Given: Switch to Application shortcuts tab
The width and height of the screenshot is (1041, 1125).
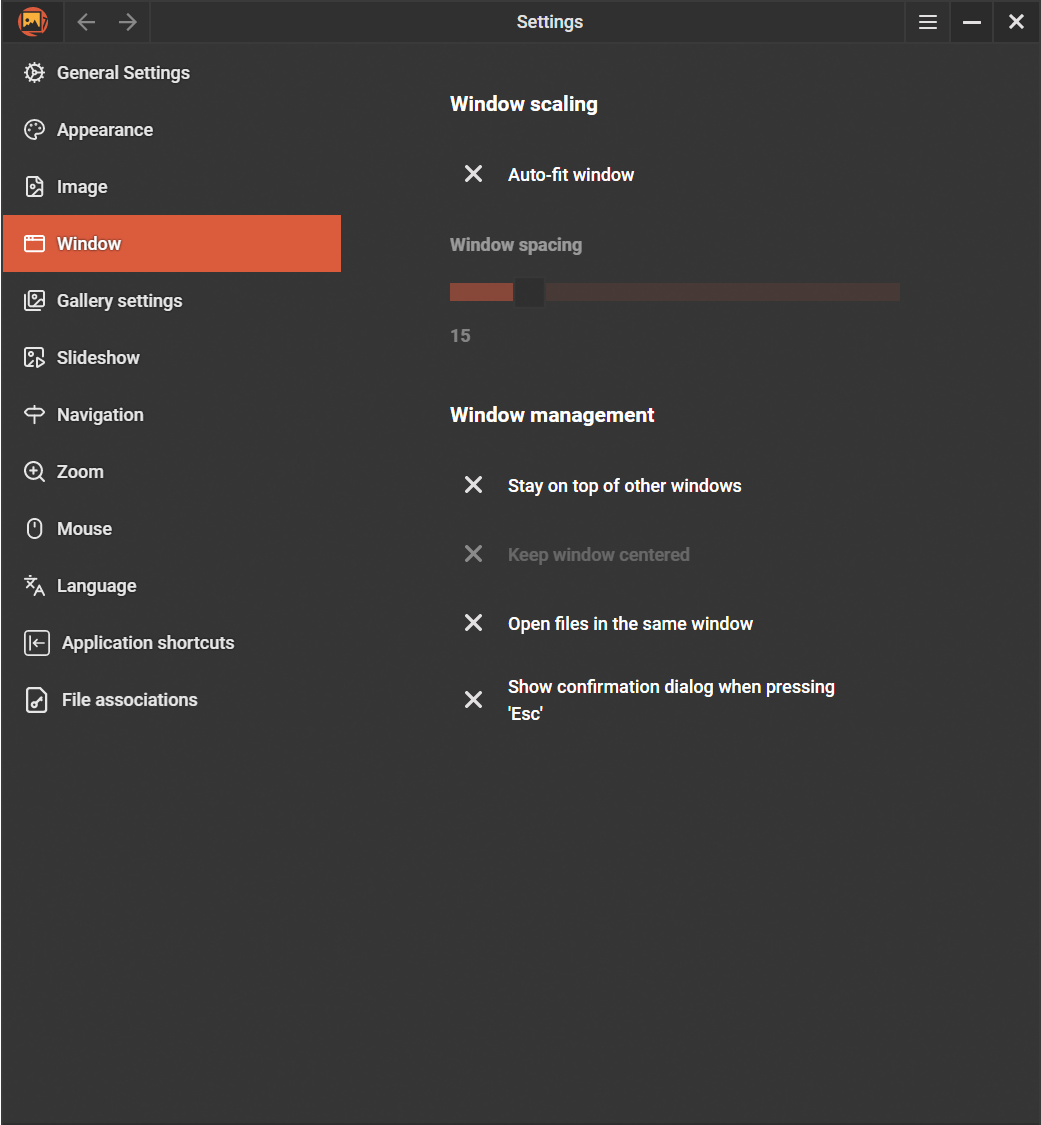Looking at the screenshot, I should click(x=147, y=643).
